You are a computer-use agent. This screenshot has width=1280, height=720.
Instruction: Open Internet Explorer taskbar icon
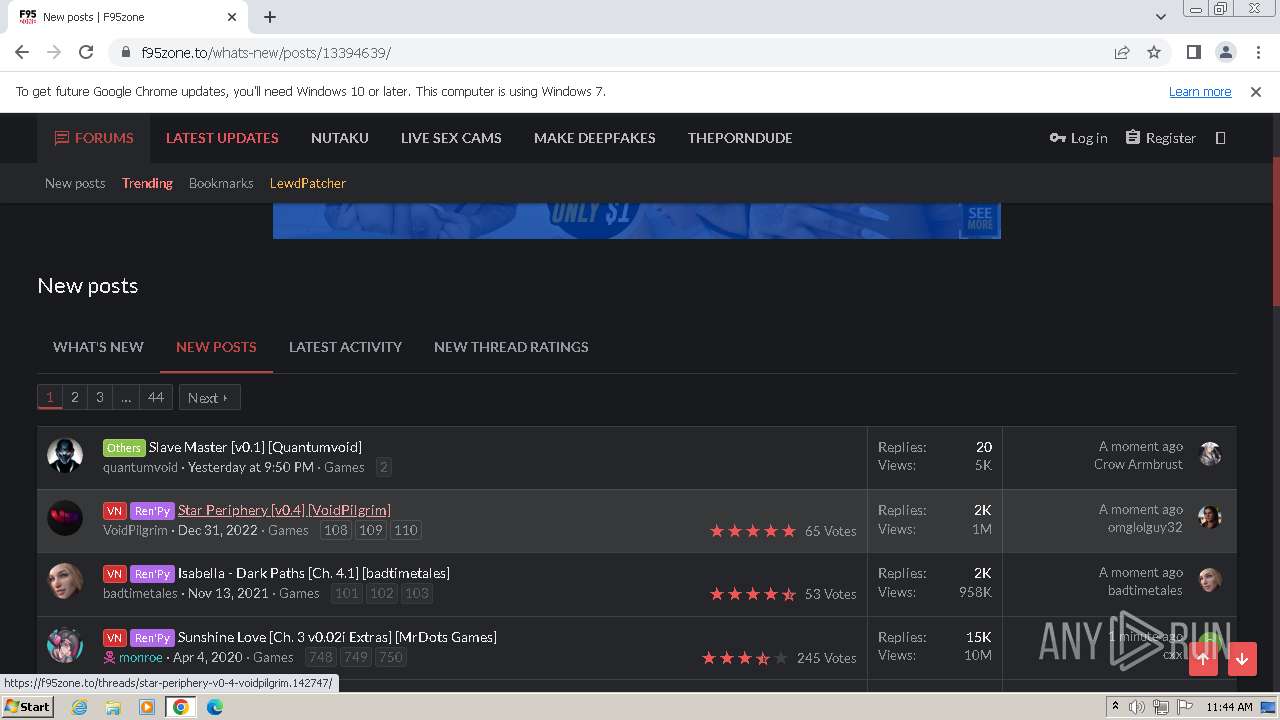tap(80, 707)
